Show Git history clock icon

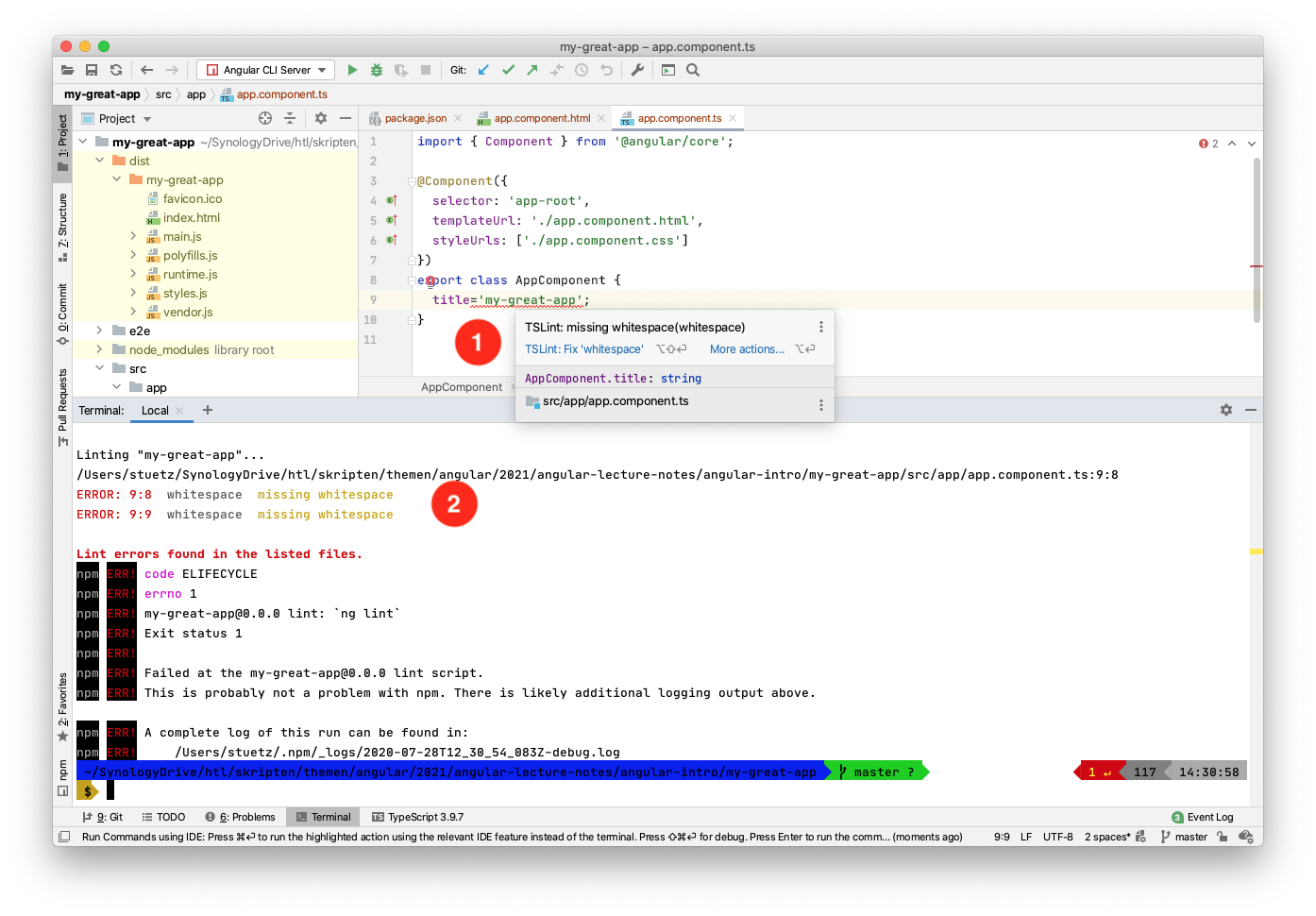(x=582, y=70)
